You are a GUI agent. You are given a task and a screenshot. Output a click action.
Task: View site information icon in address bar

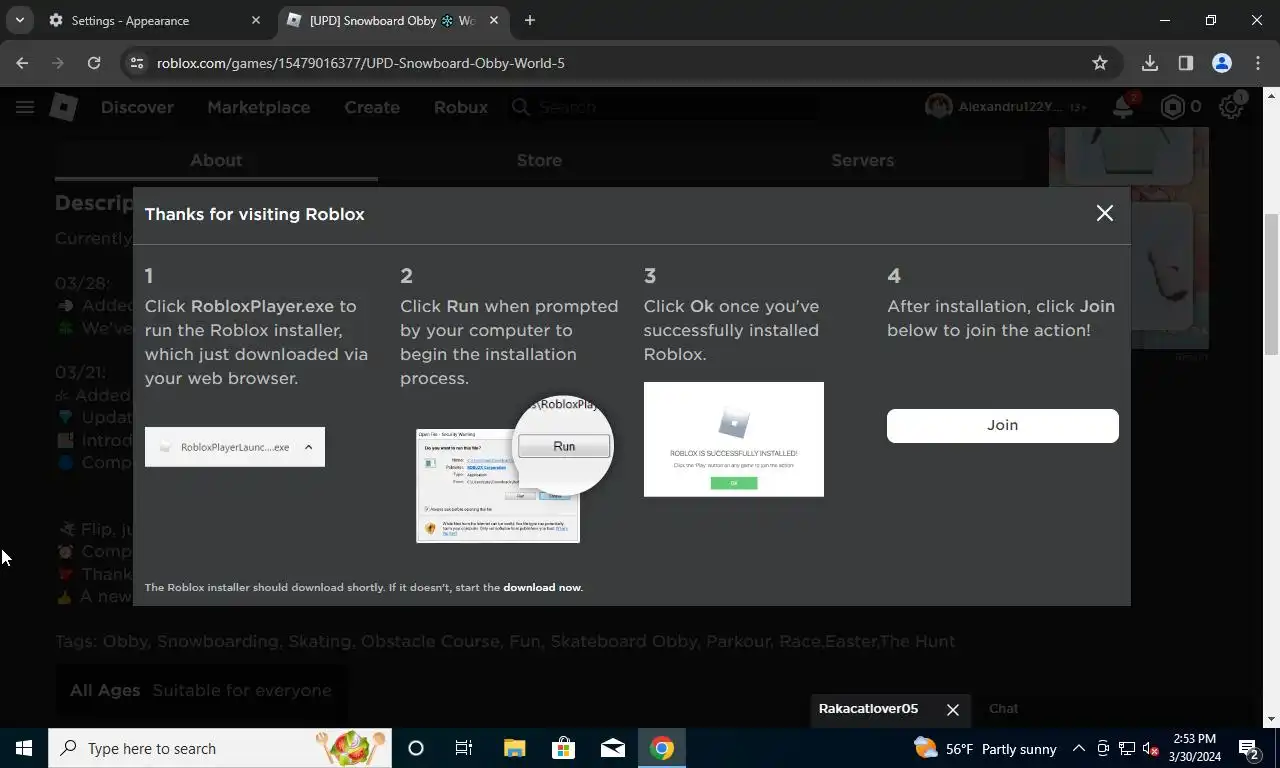(x=138, y=63)
